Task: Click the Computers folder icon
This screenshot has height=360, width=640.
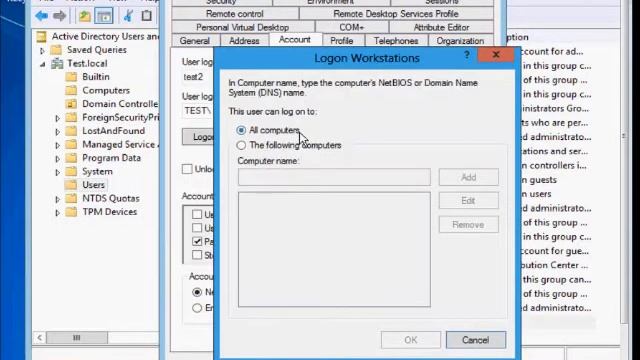Action: [71, 90]
